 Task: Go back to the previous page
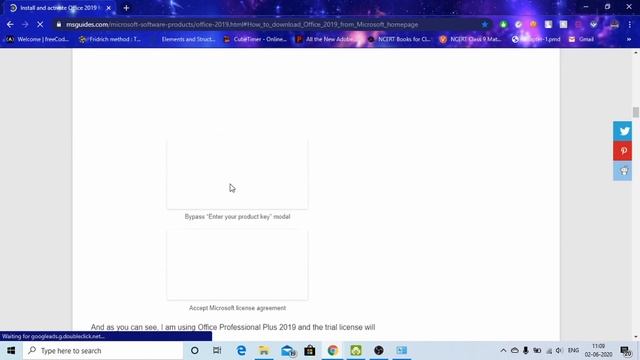point(10,24)
